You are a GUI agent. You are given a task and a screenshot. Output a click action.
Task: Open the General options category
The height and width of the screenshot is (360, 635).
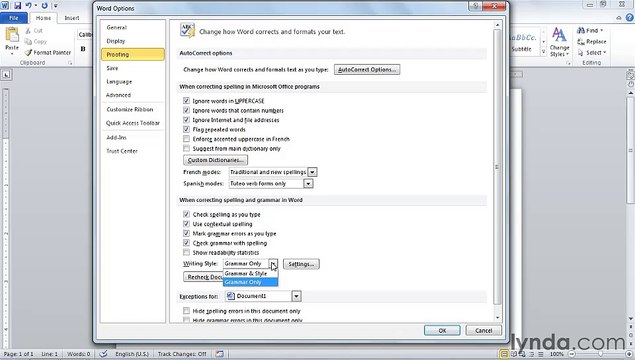point(133,28)
